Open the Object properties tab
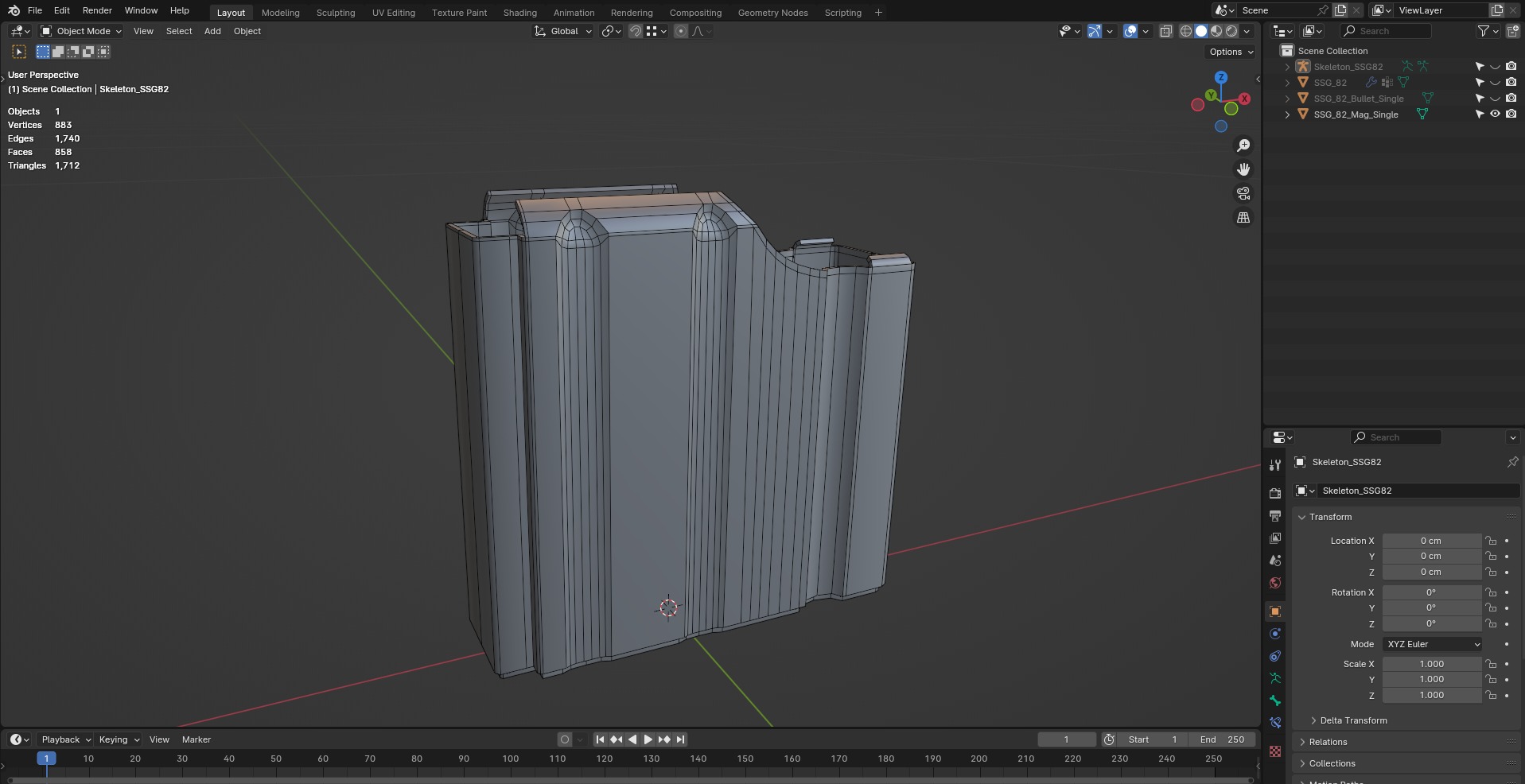 pos(1275,611)
